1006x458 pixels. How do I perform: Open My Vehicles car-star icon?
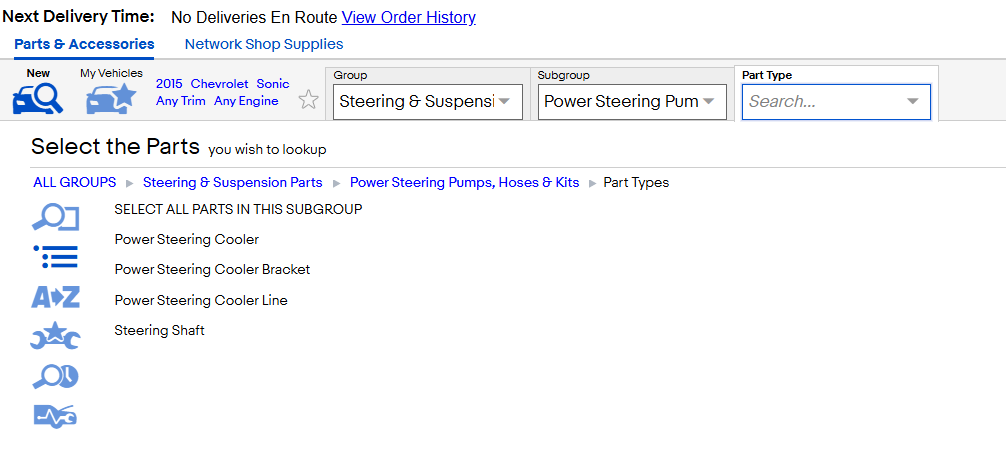tap(111, 99)
